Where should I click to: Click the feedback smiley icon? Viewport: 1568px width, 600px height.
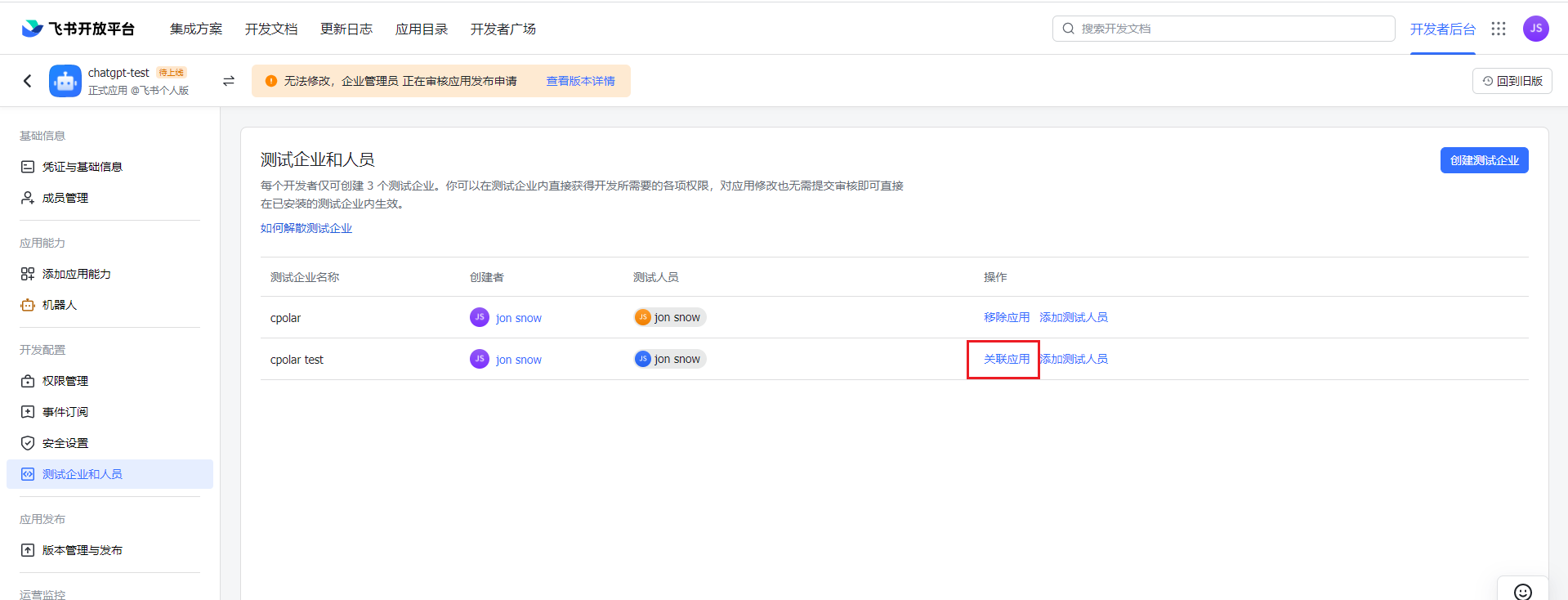pyautogui.click(x=1523, y=592)
